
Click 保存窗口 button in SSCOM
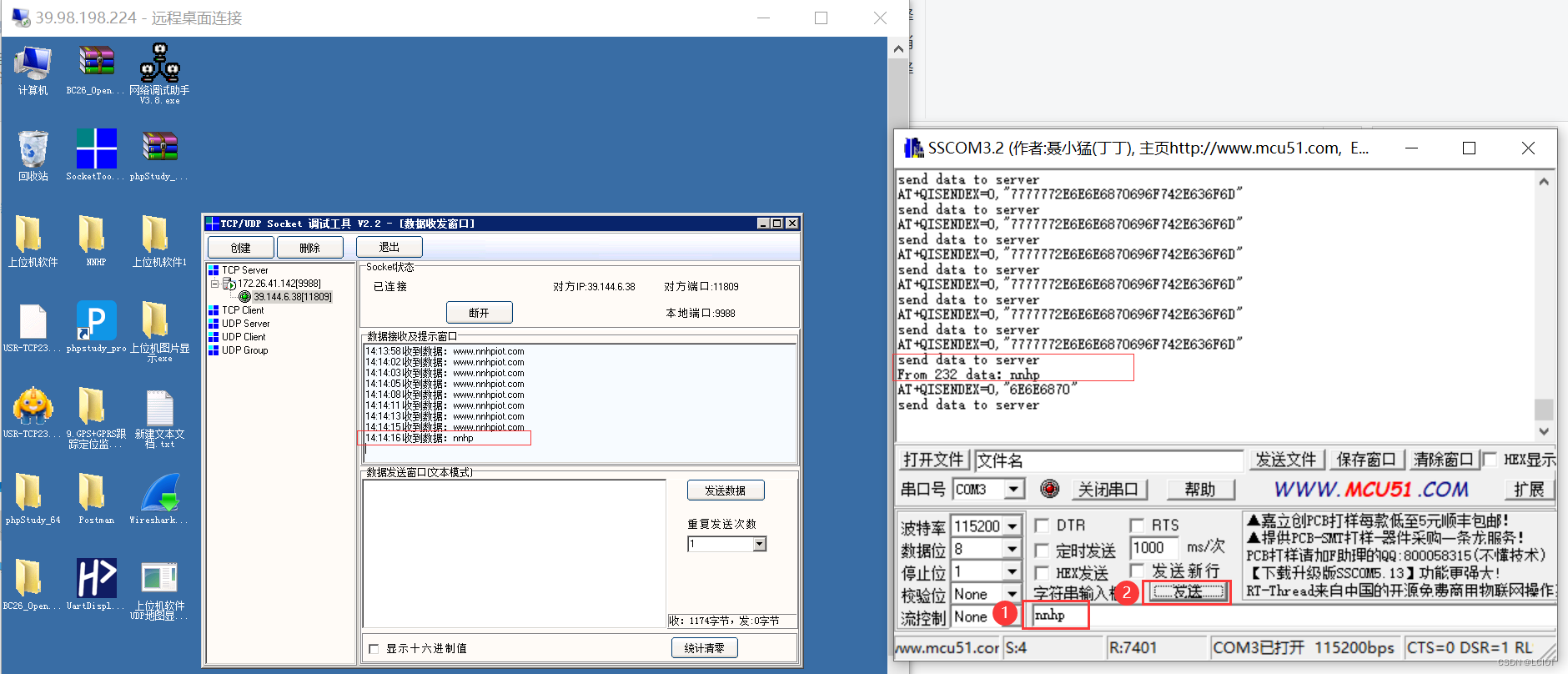(1366, 460)
